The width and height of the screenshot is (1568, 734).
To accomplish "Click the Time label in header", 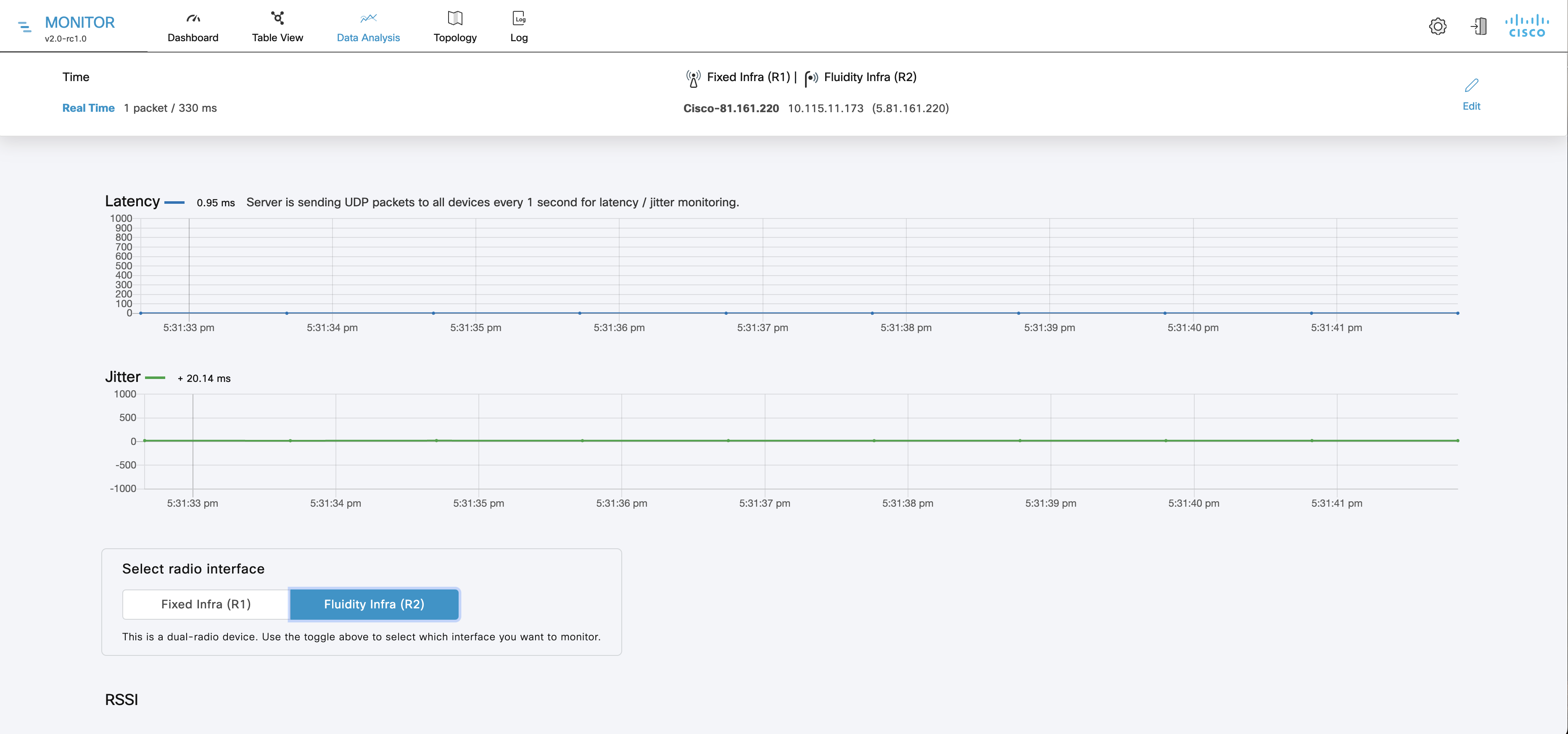I will click(x=76, y=76).
